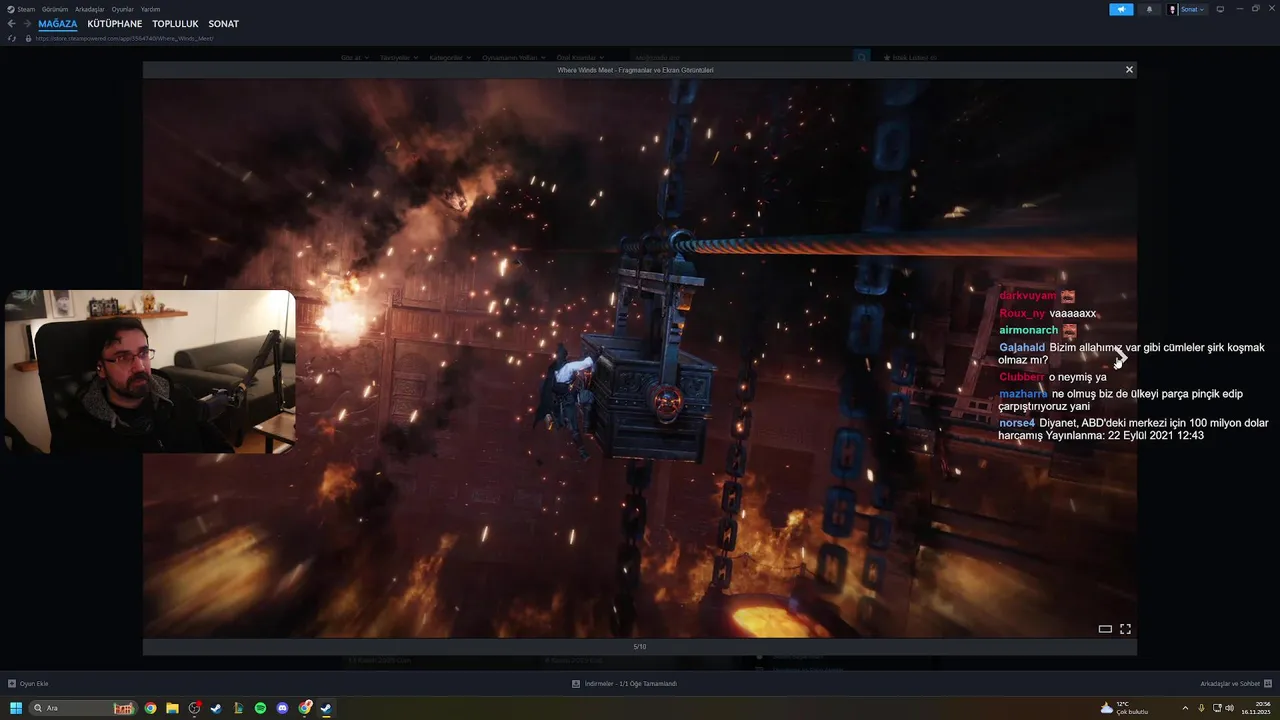Switch viewer to theater mode icon

point(1105,629)
